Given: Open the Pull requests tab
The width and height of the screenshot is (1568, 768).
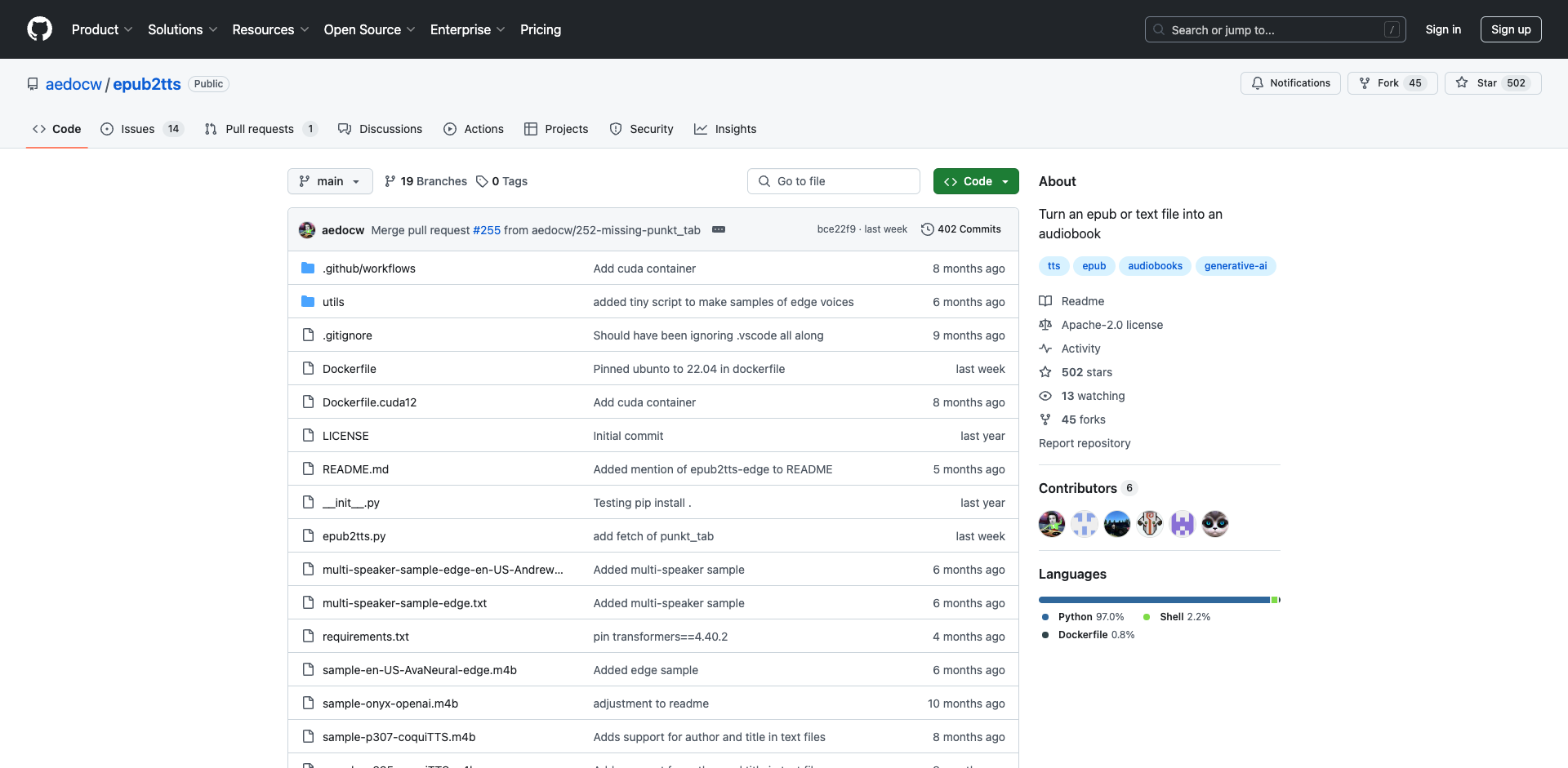Looking at the screenshot, I should tap(261, 129).
